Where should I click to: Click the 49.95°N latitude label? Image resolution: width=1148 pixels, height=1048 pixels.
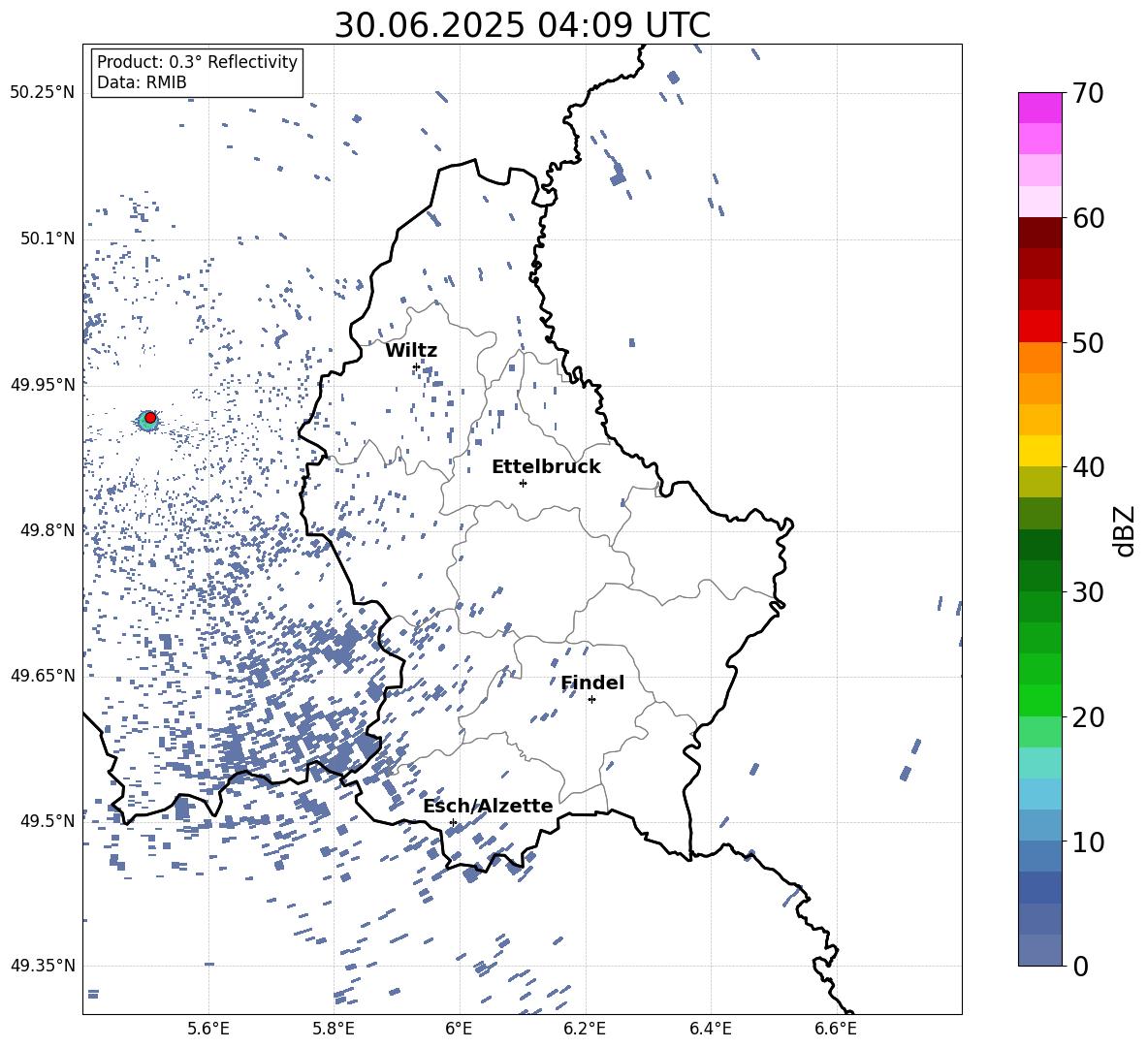pyautogui.click(x=43, y=384)
